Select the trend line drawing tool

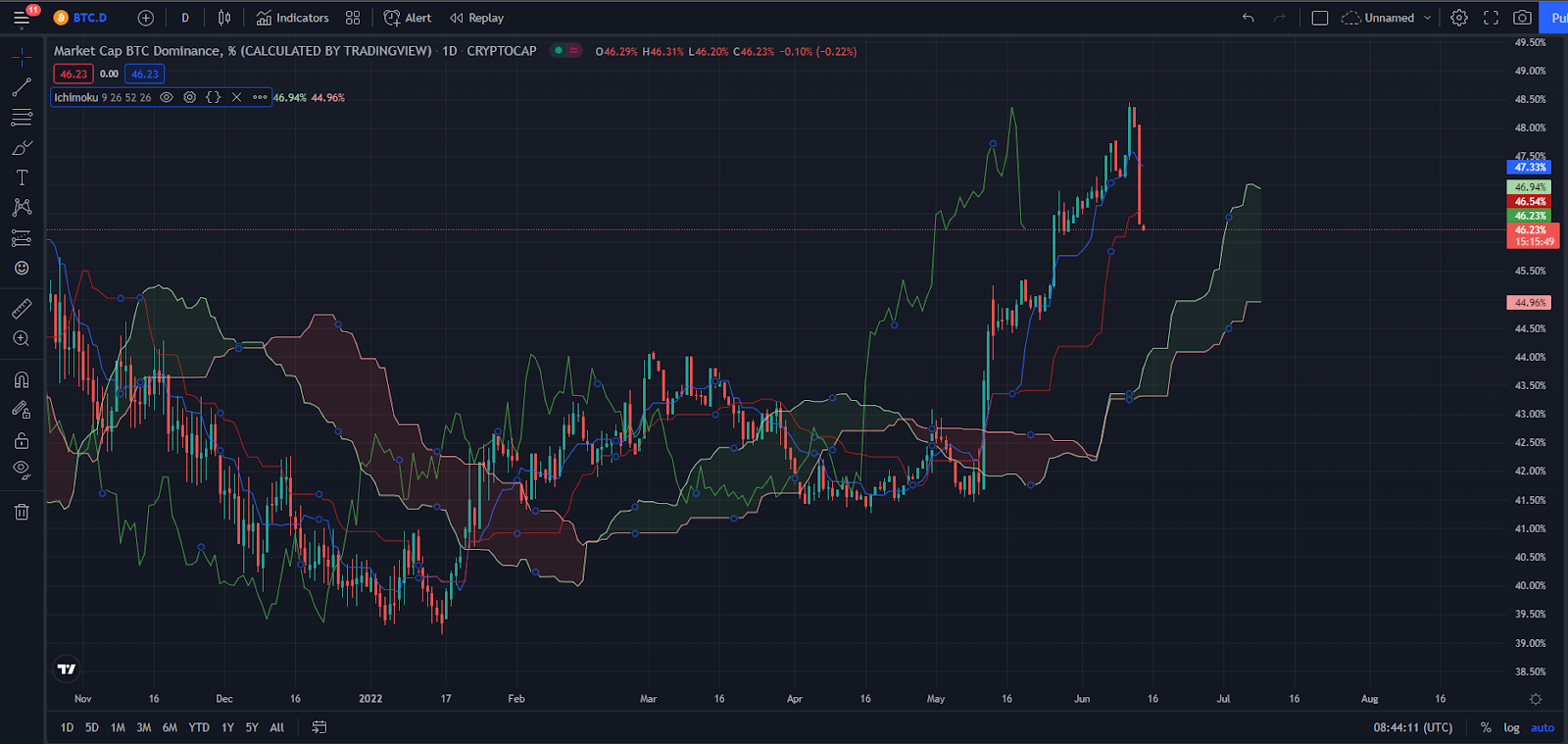[x=22, y=88]
